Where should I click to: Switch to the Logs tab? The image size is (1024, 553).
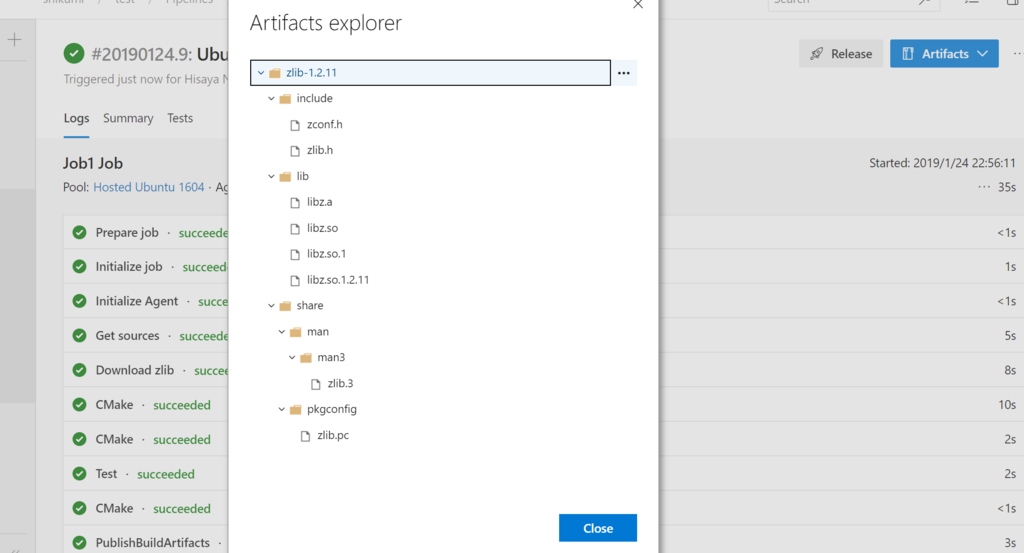(x=76, y=118)
